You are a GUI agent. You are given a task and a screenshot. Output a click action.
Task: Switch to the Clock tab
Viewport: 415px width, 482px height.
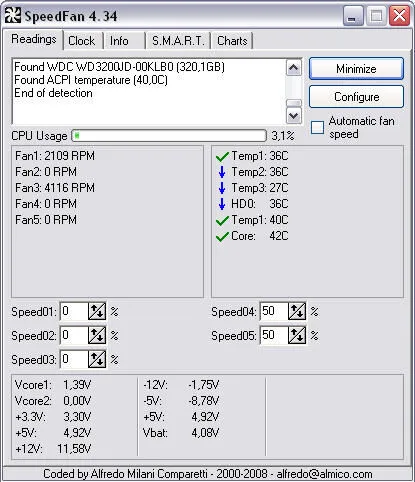(82, 41)
